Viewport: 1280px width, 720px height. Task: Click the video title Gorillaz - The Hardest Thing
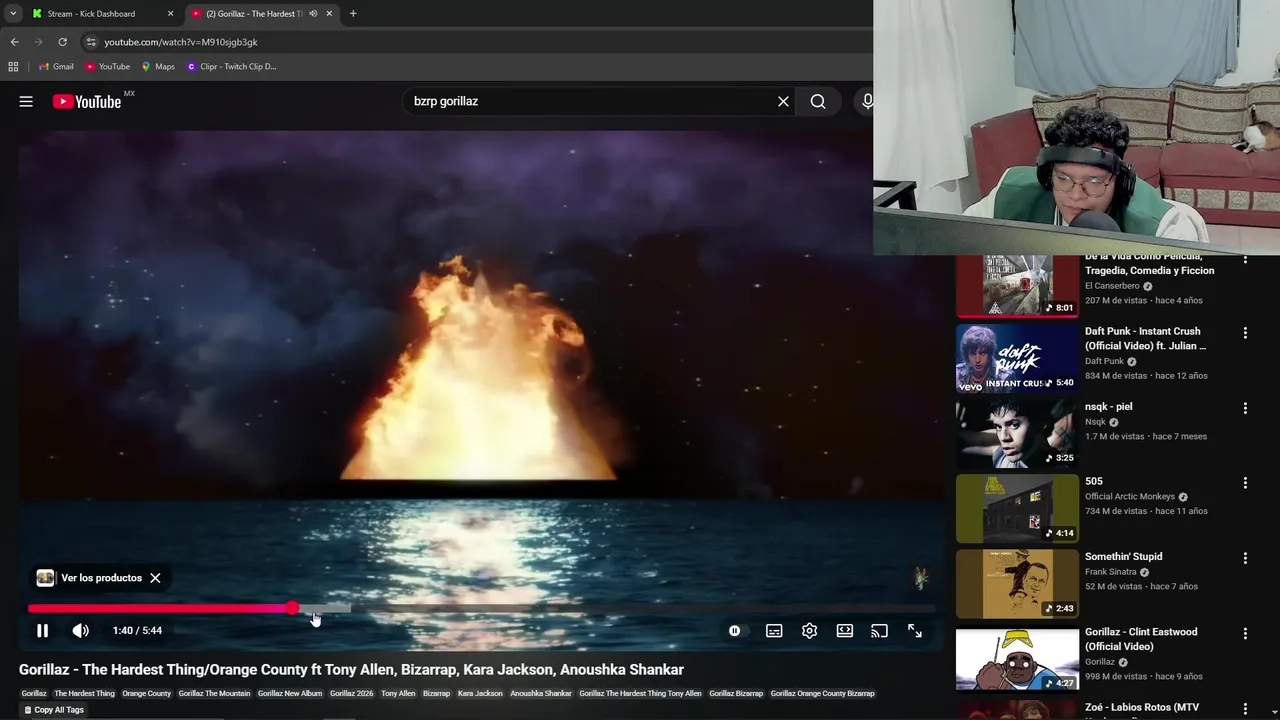[x=351, y=670]
